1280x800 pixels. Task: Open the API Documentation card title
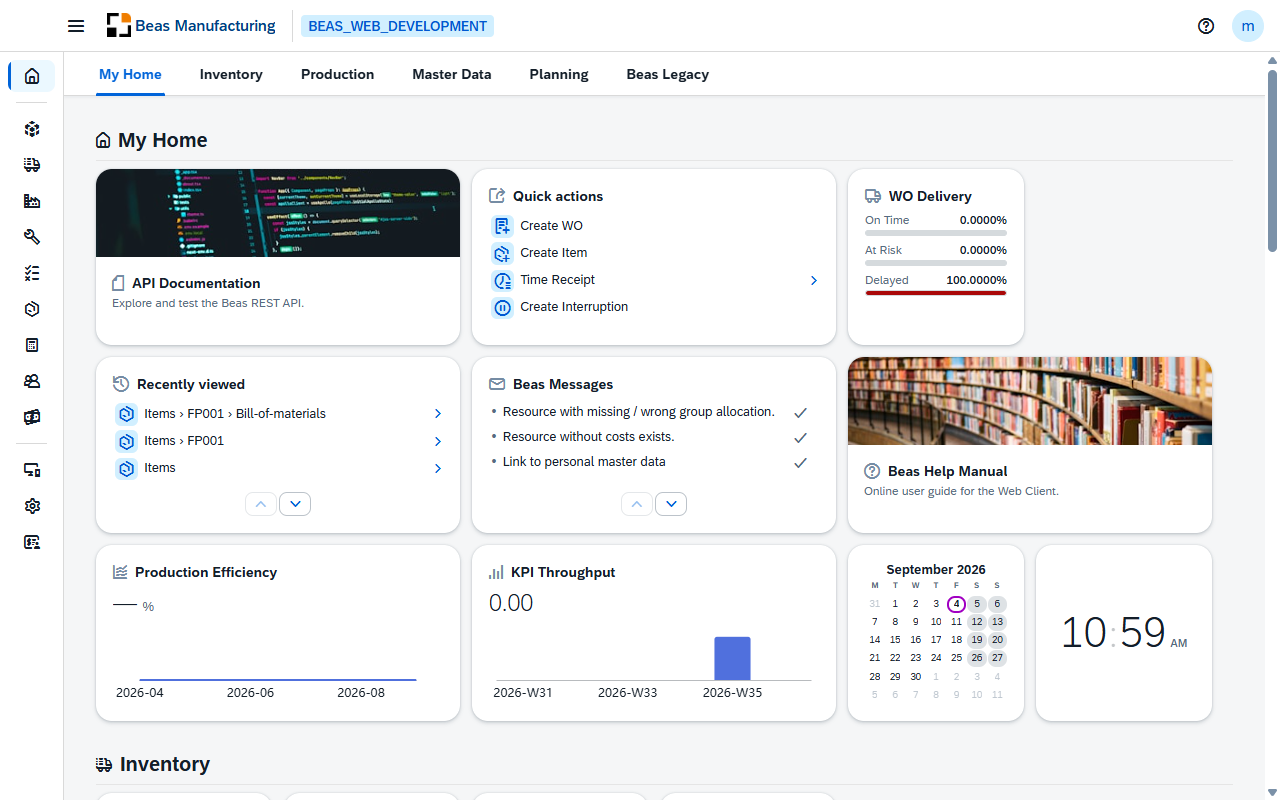[196, 283]
